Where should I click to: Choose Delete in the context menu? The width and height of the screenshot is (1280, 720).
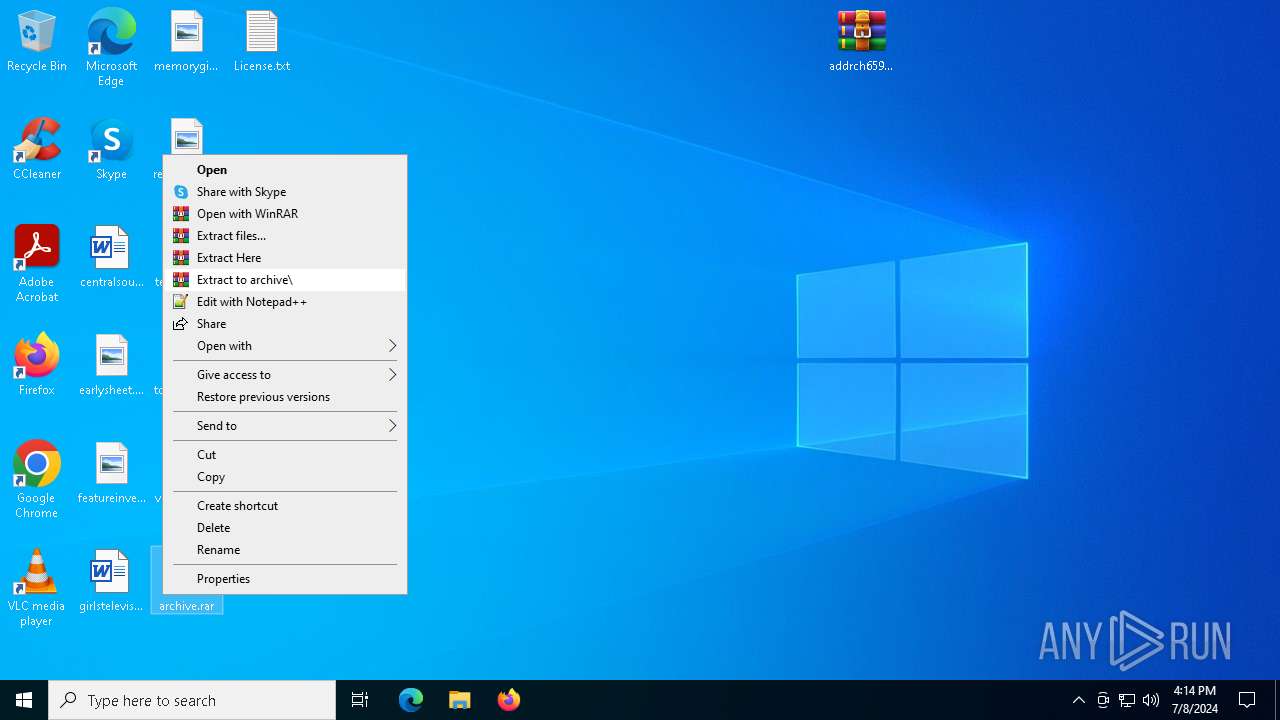[285, 528]
